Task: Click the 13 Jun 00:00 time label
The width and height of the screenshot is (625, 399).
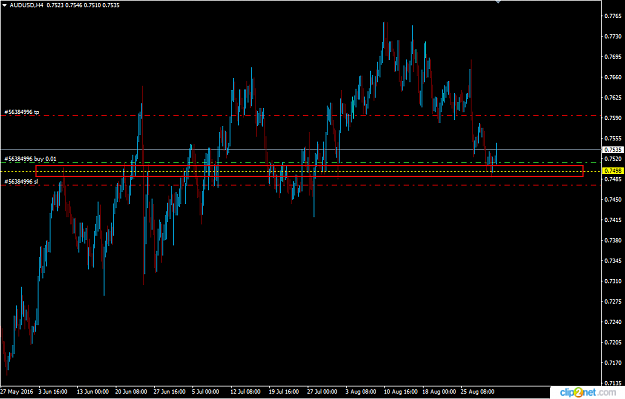Action: 92,391
